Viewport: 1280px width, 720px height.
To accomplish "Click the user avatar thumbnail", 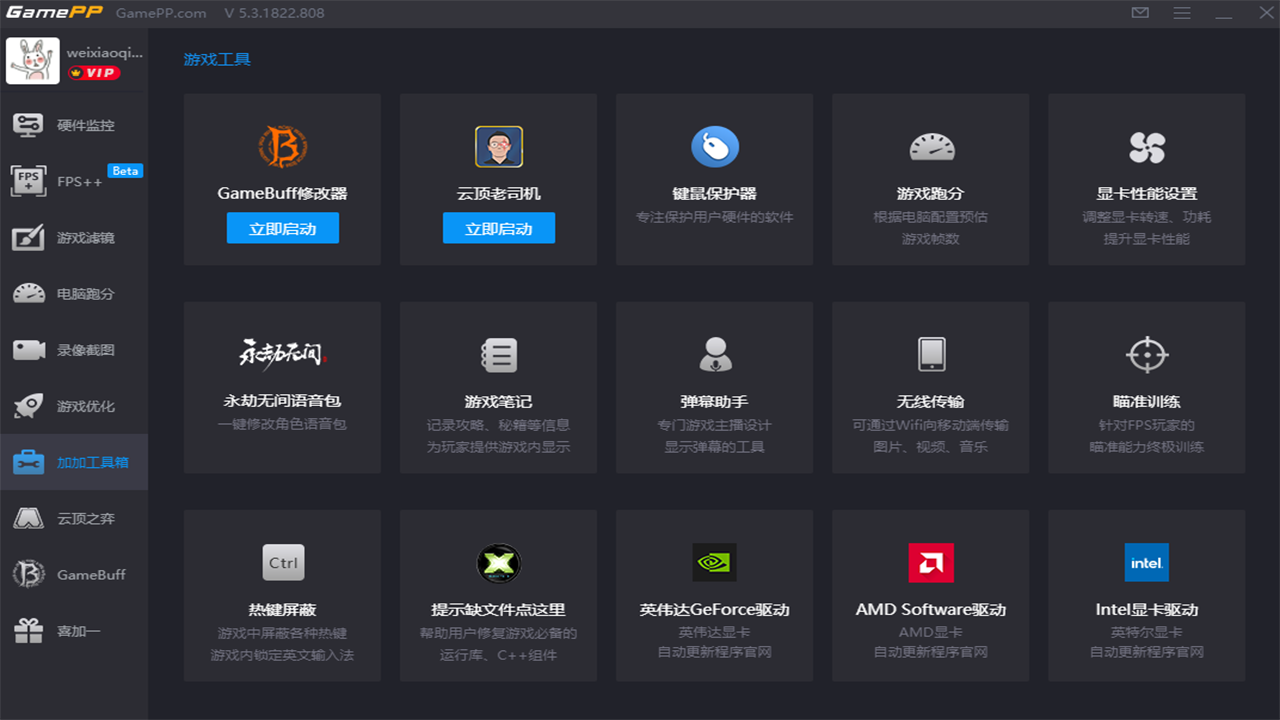I will (x=32, y=61).
